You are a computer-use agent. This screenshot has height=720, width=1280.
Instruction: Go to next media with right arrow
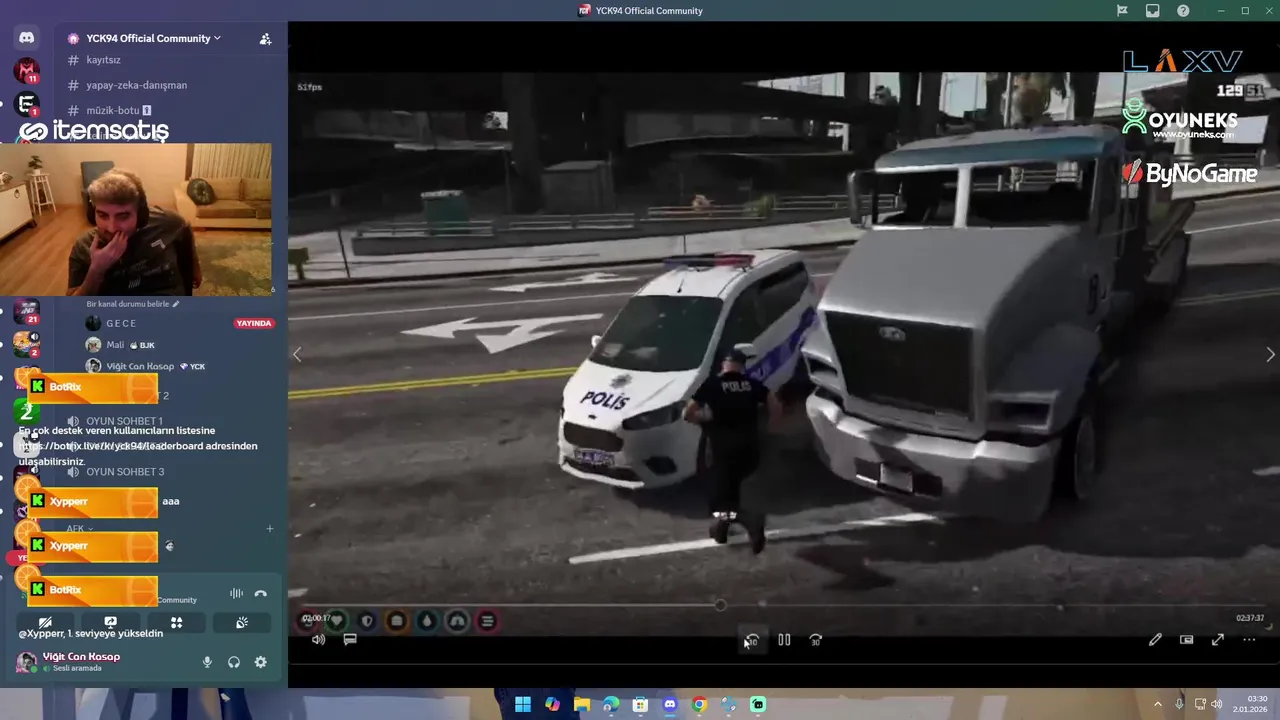coord(1270,354)
